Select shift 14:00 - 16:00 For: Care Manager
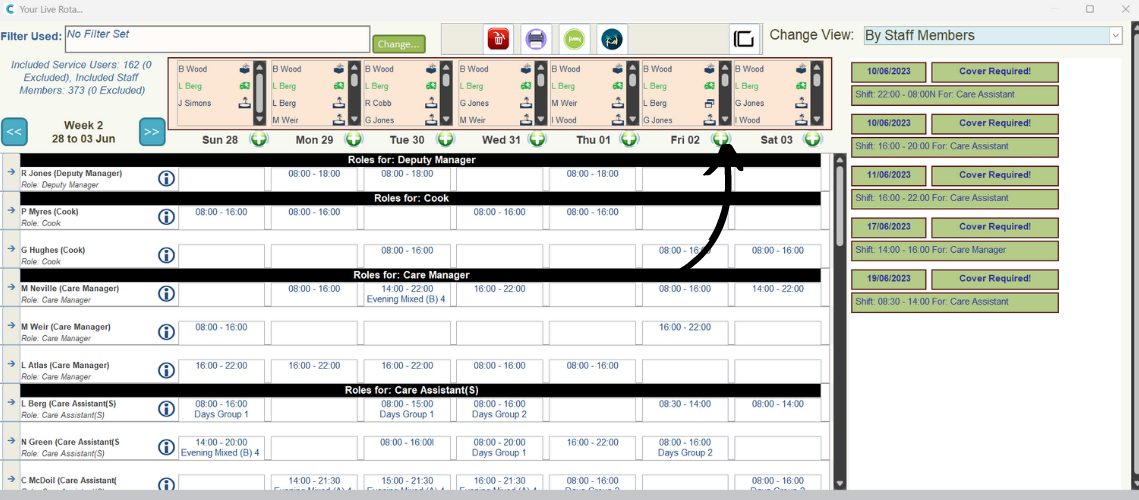This screenshot has width=1139, height=500. pyautogui.click(x=954, y=251)
